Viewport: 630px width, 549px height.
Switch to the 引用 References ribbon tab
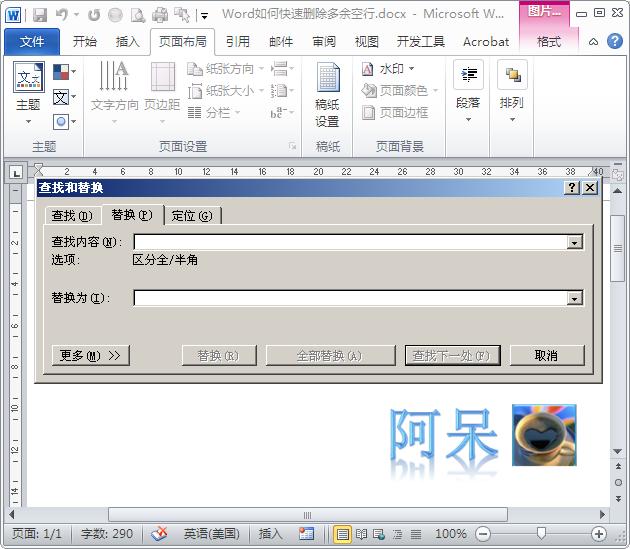coord(238,41)
